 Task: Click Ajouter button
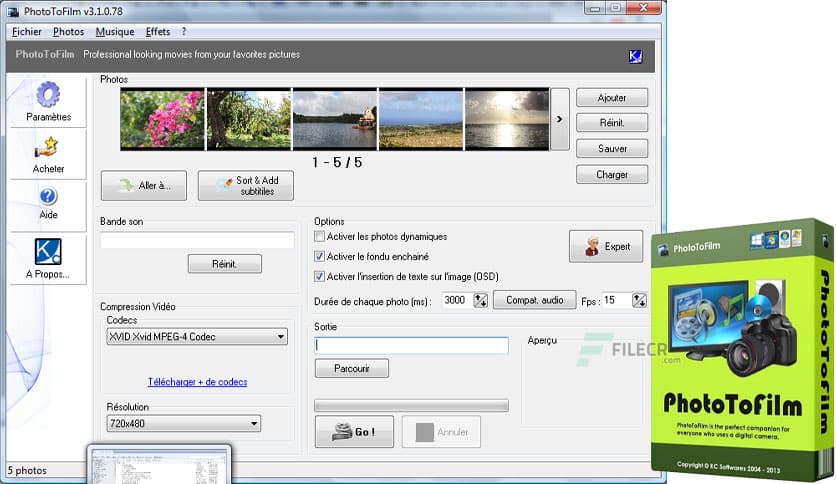[612, 98]
